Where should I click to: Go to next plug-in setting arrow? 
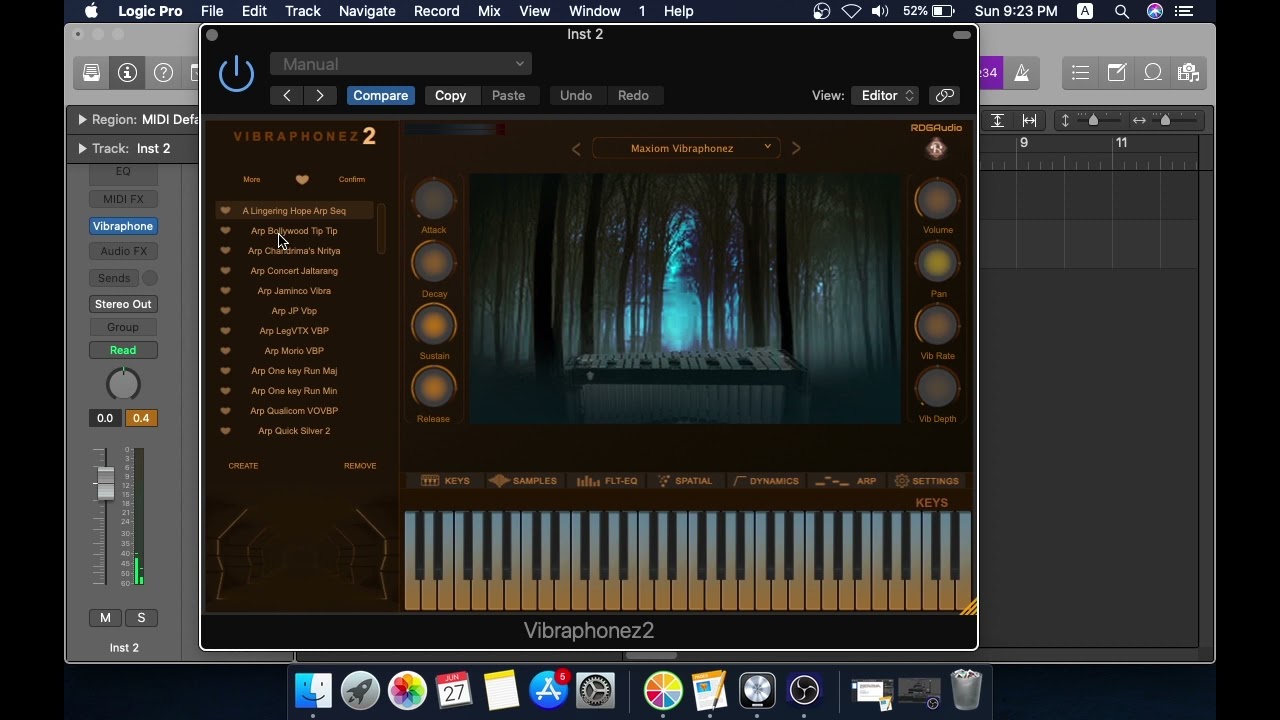click(320, 95)
